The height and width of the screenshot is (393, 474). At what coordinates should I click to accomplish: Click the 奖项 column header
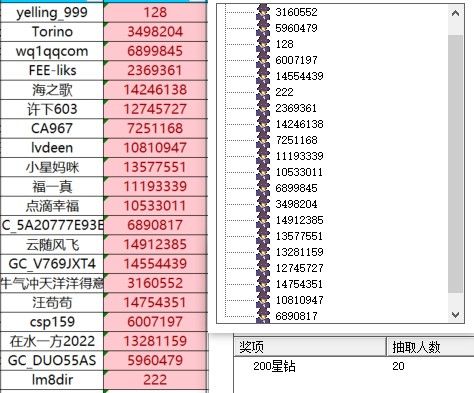coord(310,347)
